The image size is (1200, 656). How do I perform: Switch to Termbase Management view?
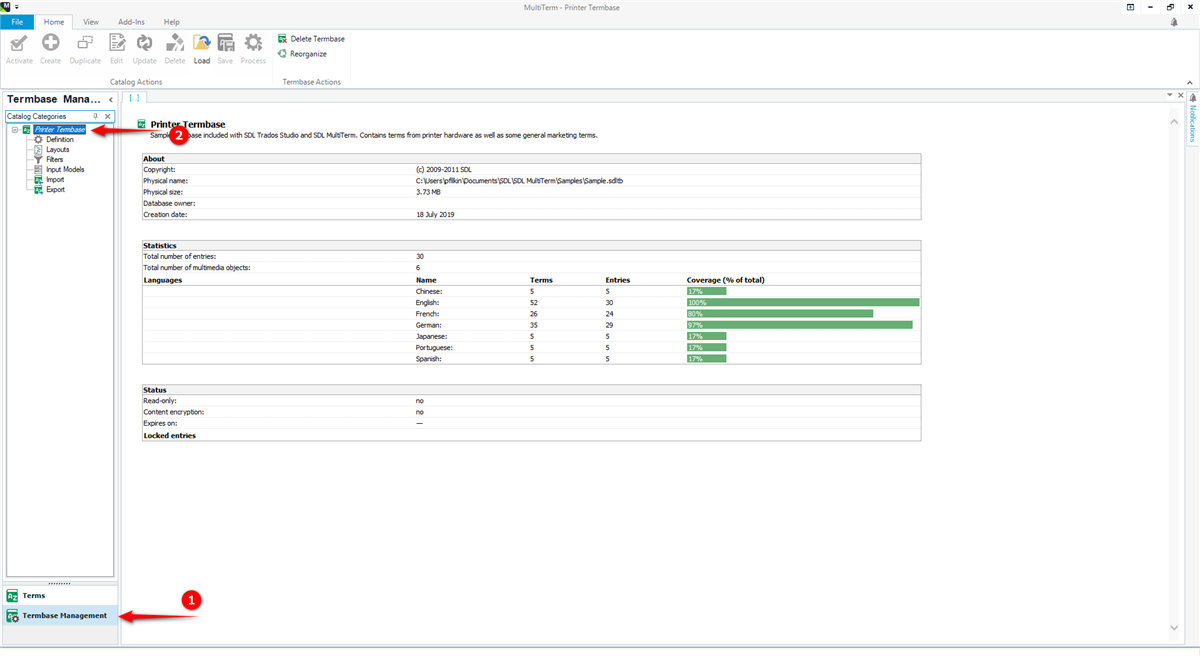pyautogui.click(x=61, y=615)
